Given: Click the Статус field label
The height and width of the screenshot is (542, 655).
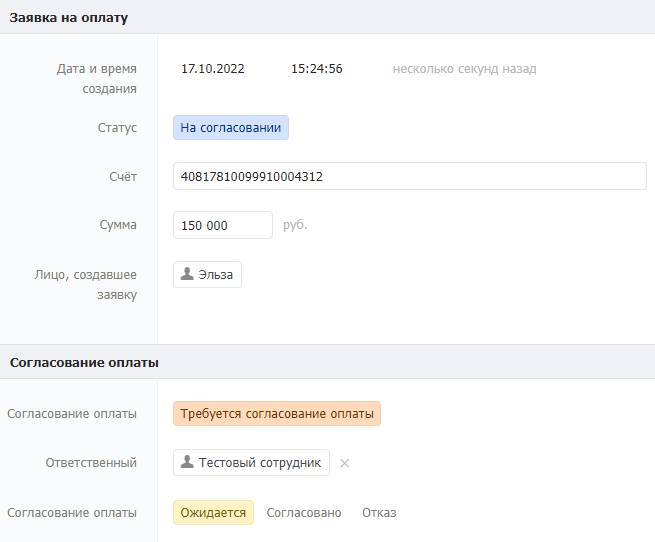Looking at the screenshot, I should [x=117, y=127].
